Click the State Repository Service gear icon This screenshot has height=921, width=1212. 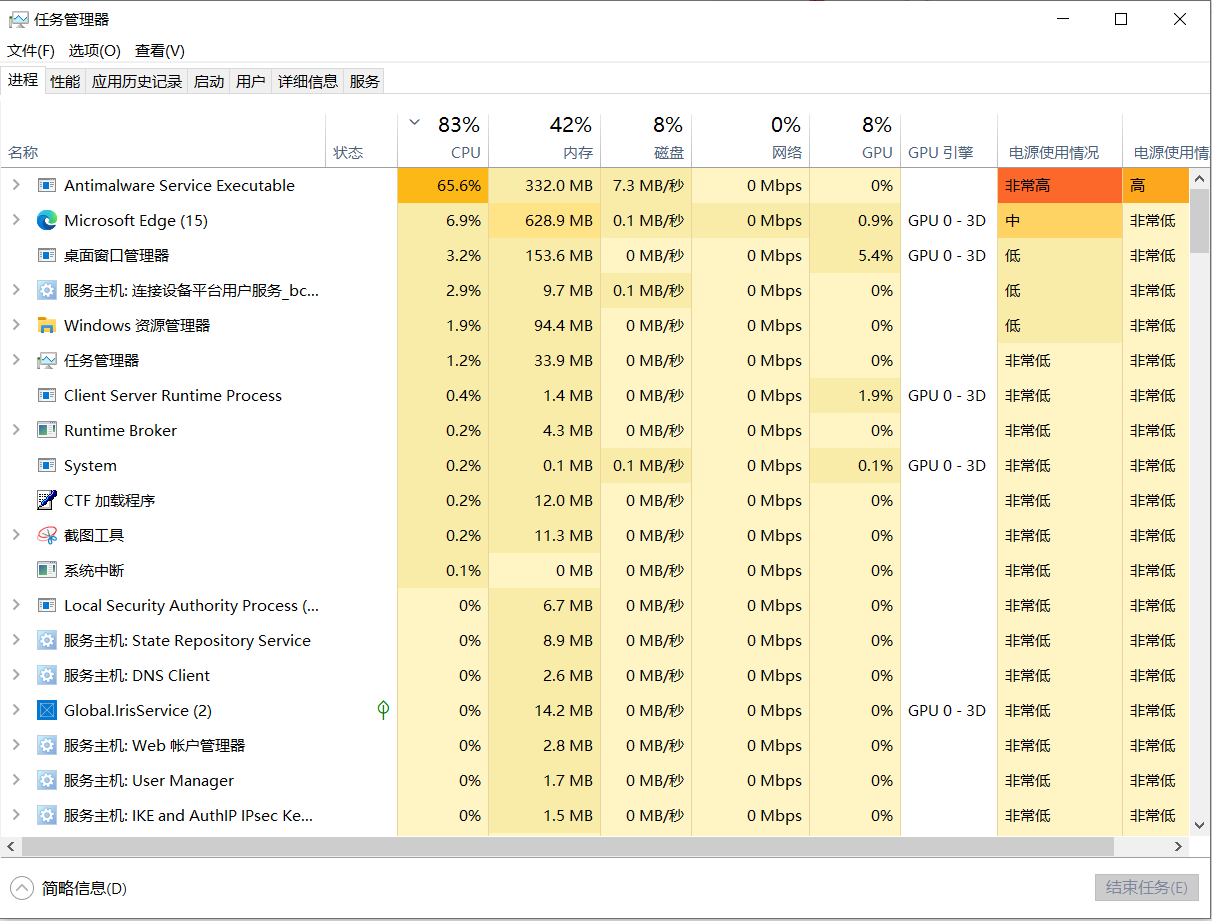46,640
